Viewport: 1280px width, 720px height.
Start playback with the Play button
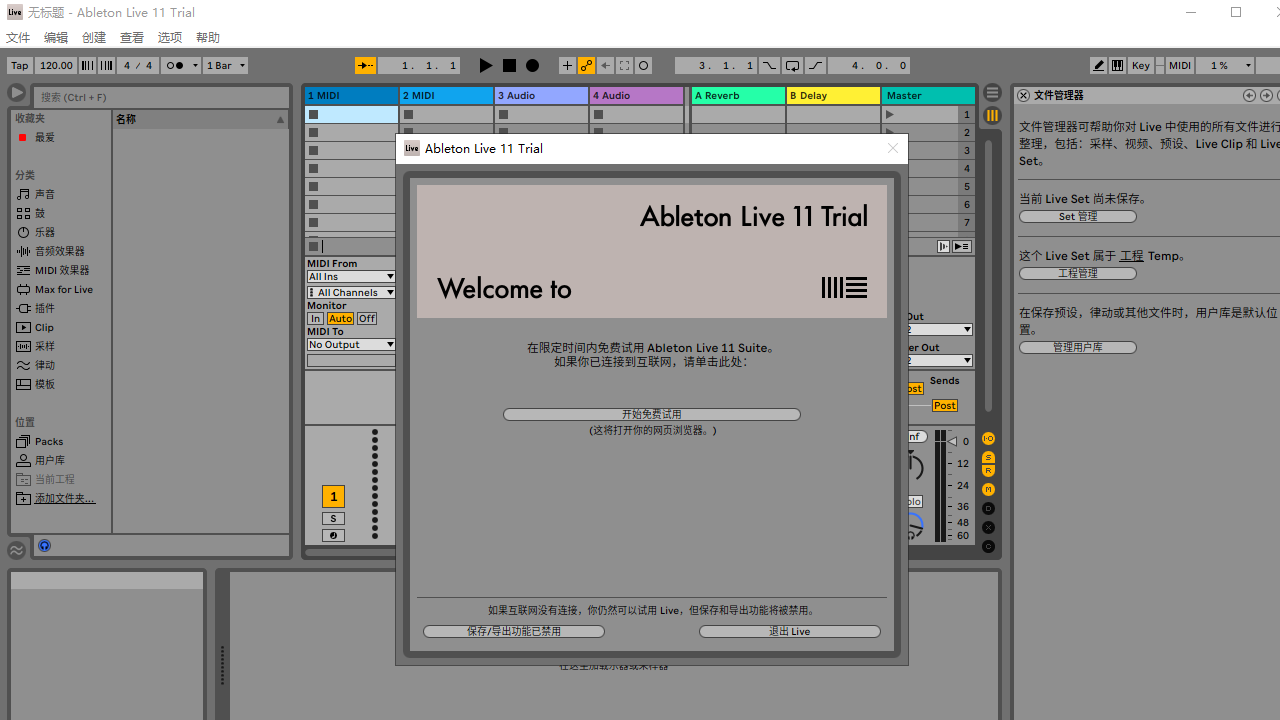point(486,65)
